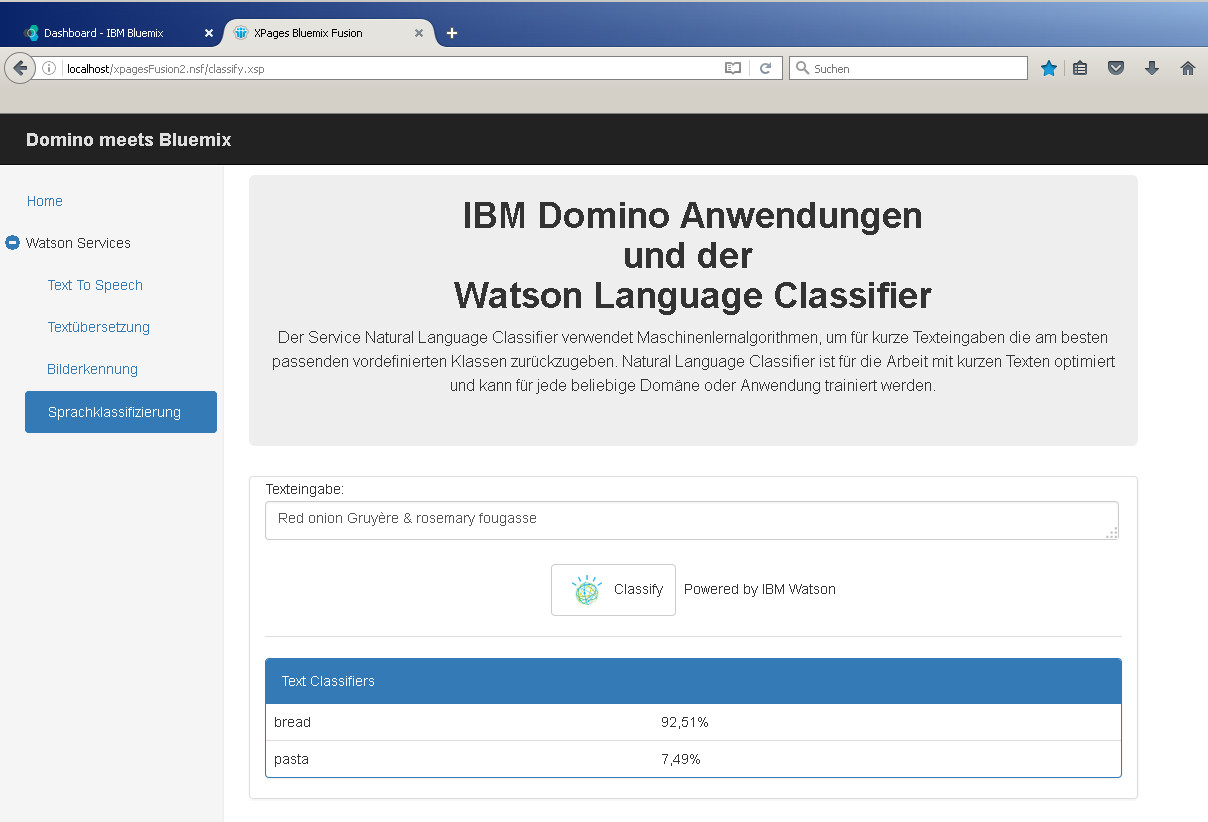Click the URL address bar
This screenshot has width=1208, height=822.
pyautogui.click(x=388, y=68)
